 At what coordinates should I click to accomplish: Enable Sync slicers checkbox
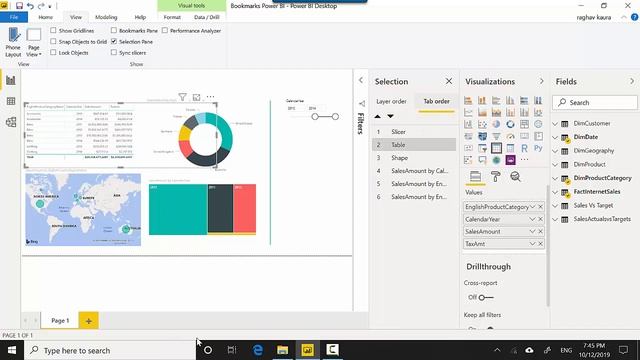coord(114,52)
